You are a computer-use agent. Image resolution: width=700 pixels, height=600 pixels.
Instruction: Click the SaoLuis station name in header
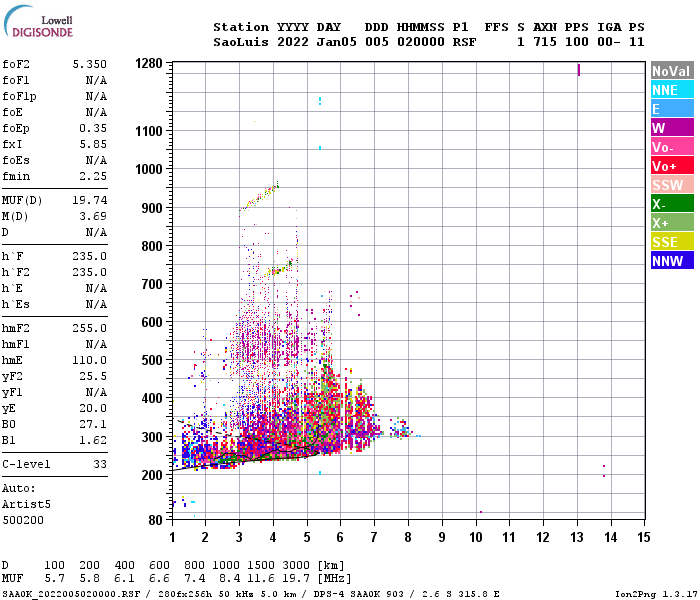pyautogui.click(x=241, y=42)
